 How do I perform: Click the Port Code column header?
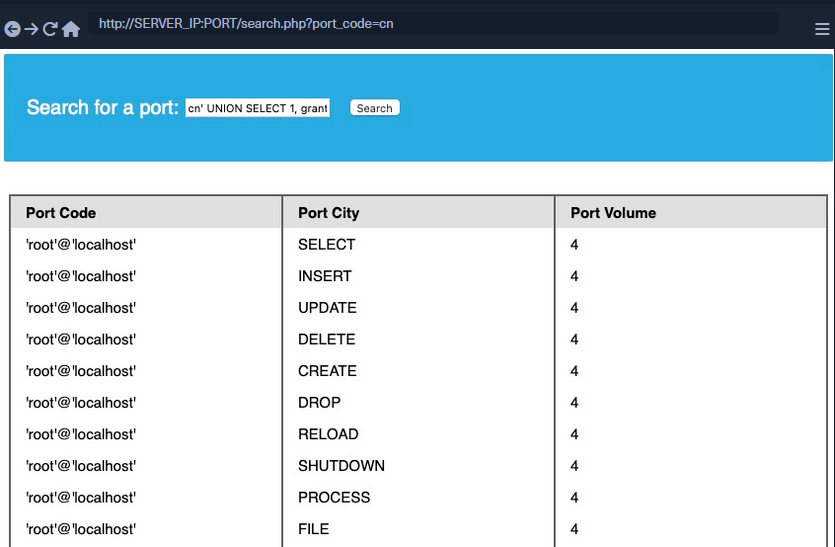pos(61,213)
